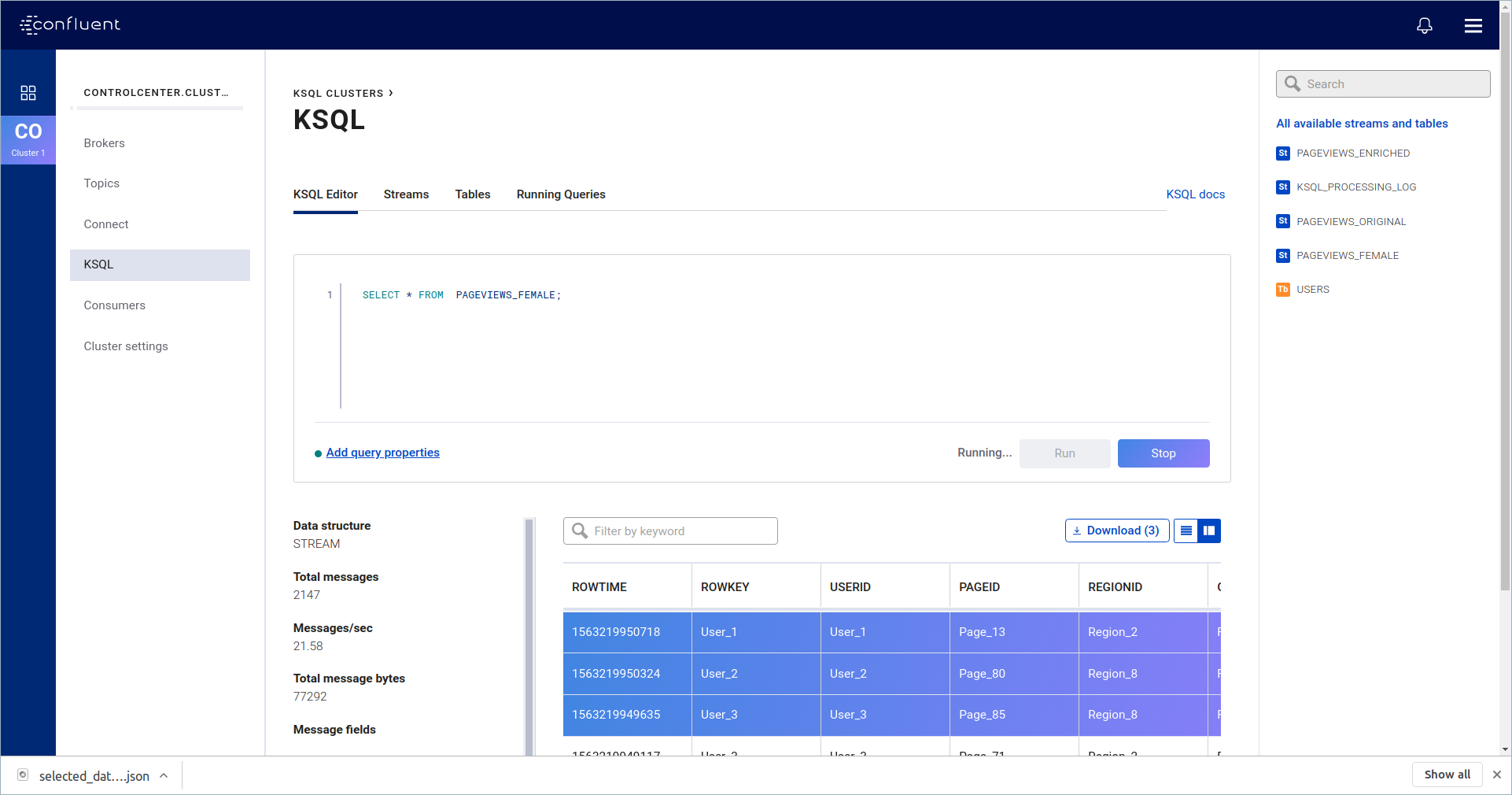Close the downloads bar

[1496, 775]
